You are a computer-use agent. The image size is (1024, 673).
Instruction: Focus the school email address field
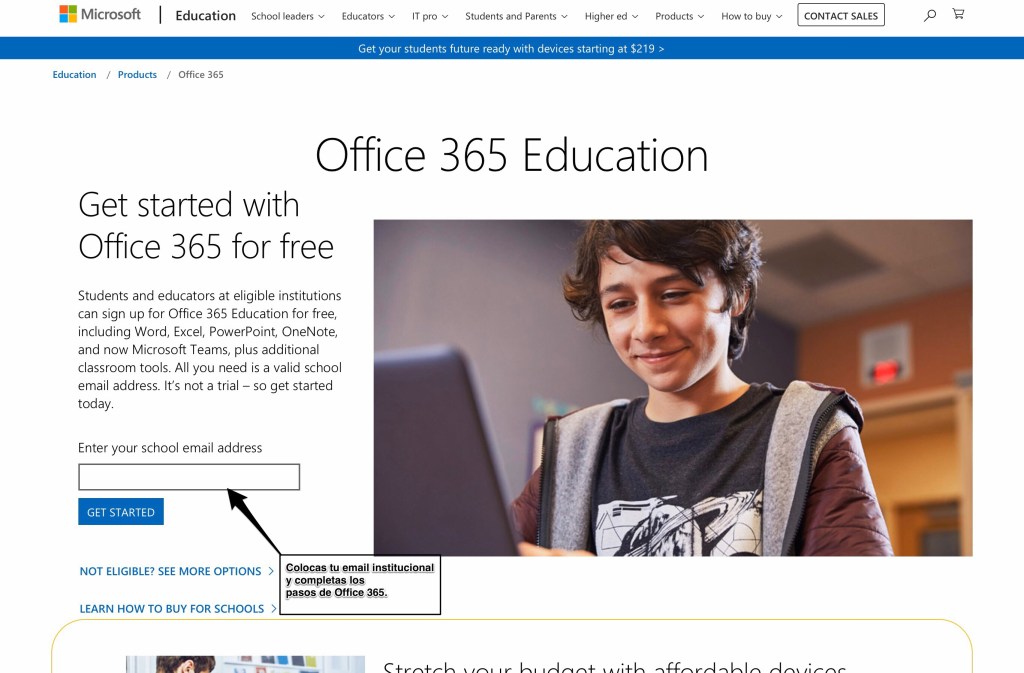click(x=189, y=477)
